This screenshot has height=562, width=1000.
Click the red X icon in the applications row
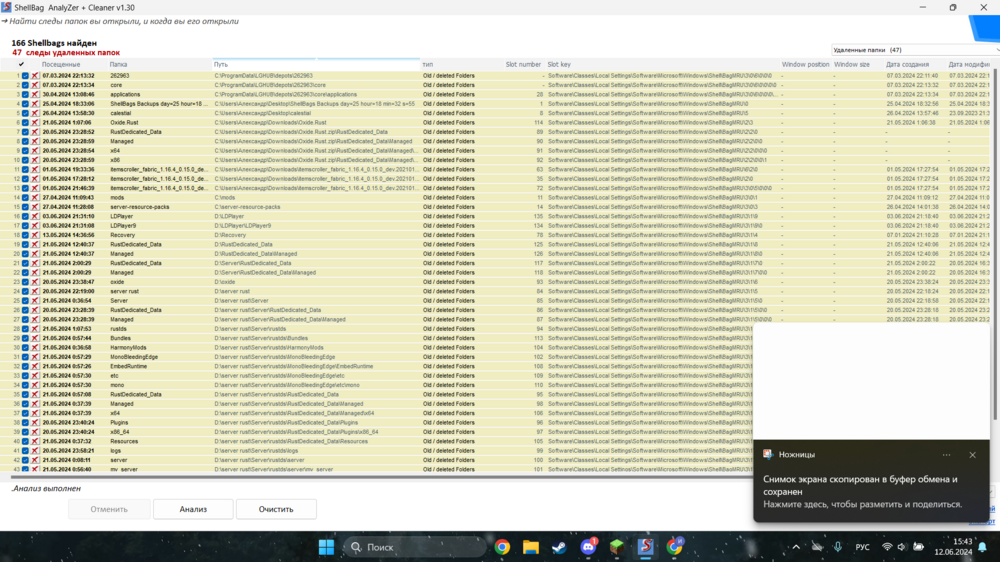35,94
